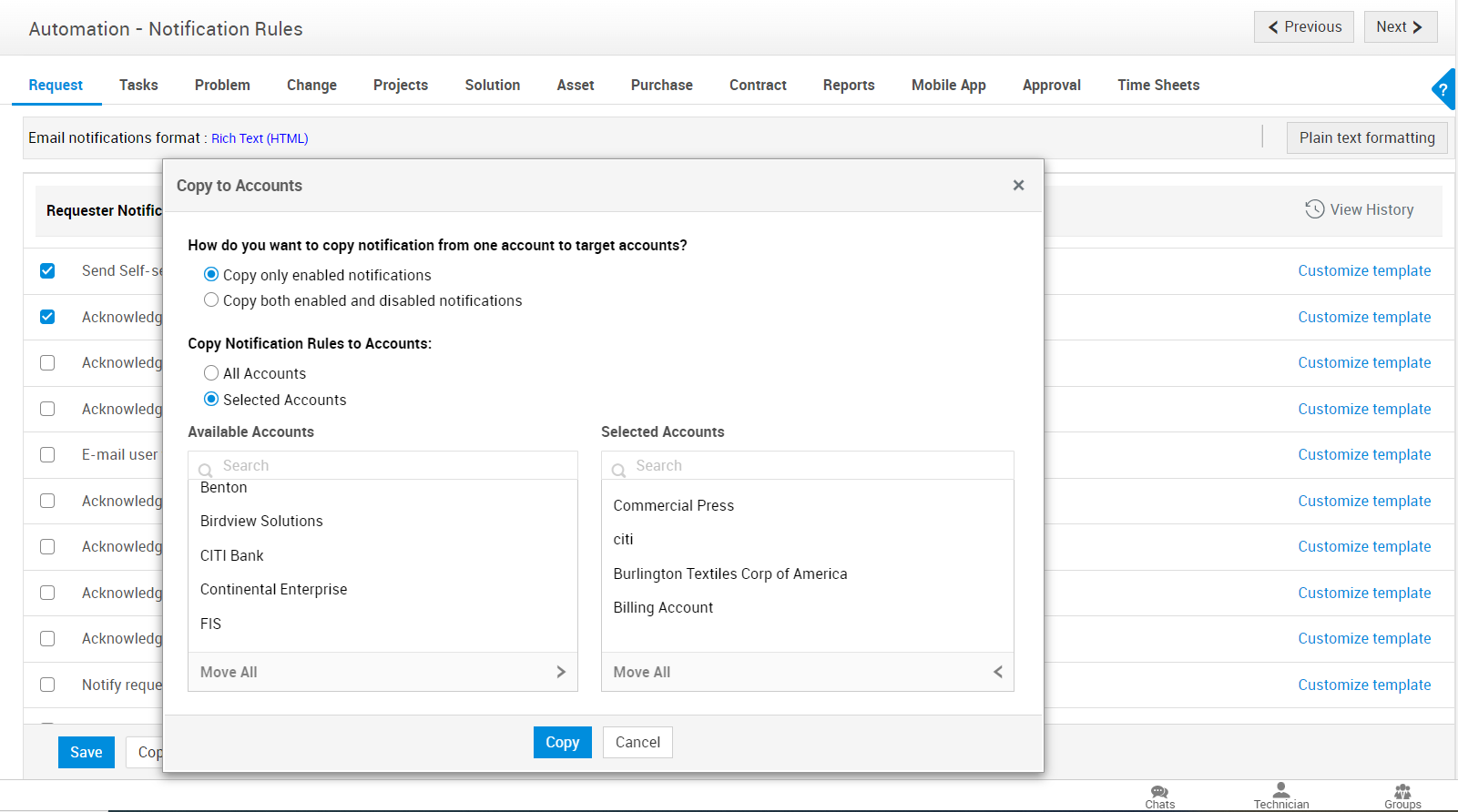Switch to the Tasks tab
This screenshot has height=812, width=1458.
(x=138, y=85)
